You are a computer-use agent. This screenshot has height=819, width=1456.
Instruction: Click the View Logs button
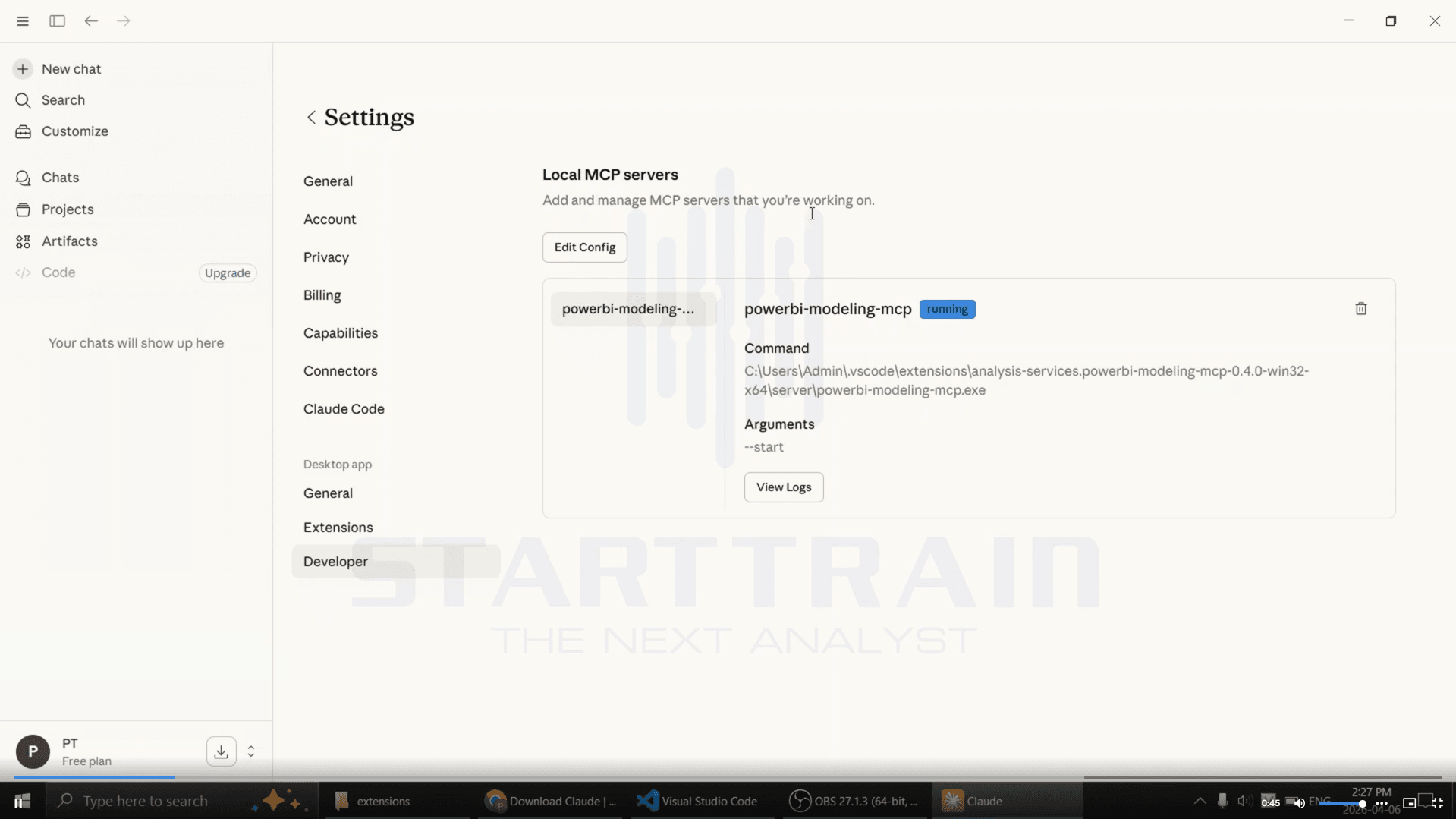coord(783,487)
